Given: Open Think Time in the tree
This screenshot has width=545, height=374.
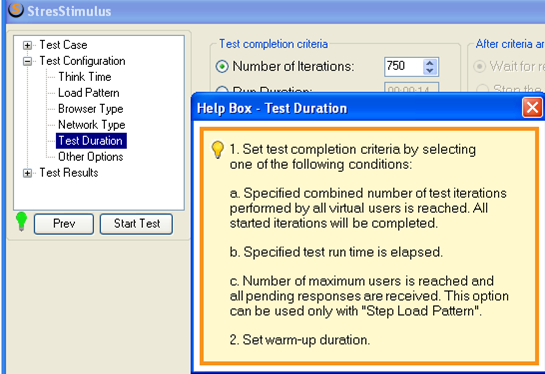Looking at the screenshot, I should [85, 77].
